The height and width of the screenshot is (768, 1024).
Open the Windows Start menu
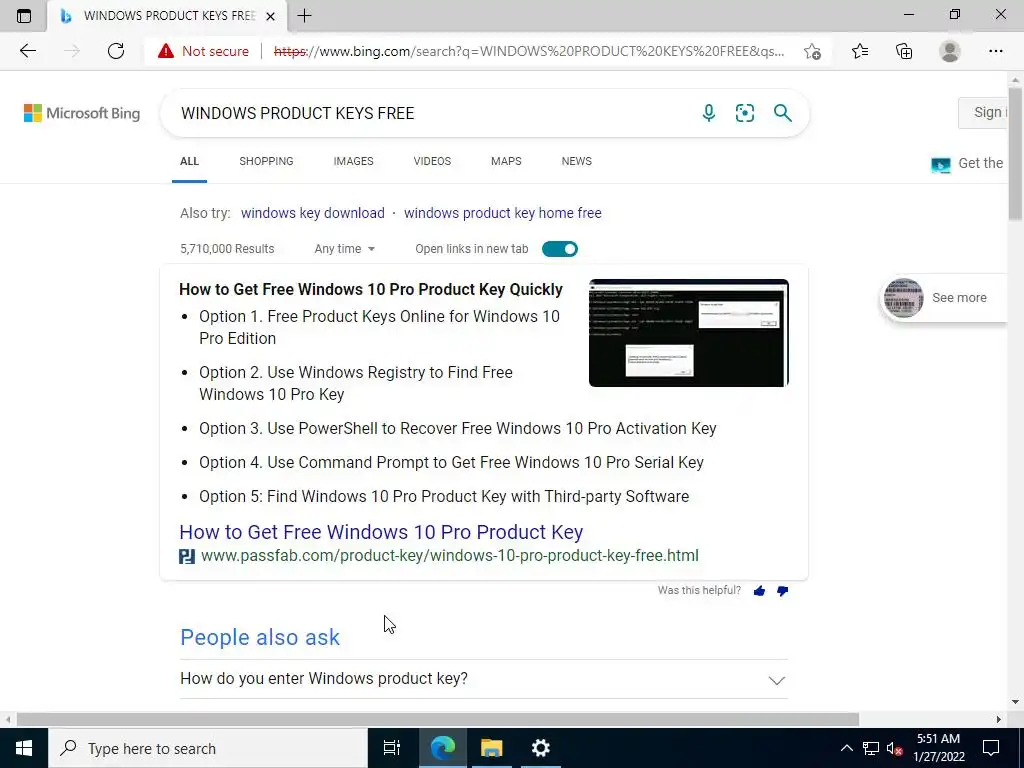pos(24,748)
